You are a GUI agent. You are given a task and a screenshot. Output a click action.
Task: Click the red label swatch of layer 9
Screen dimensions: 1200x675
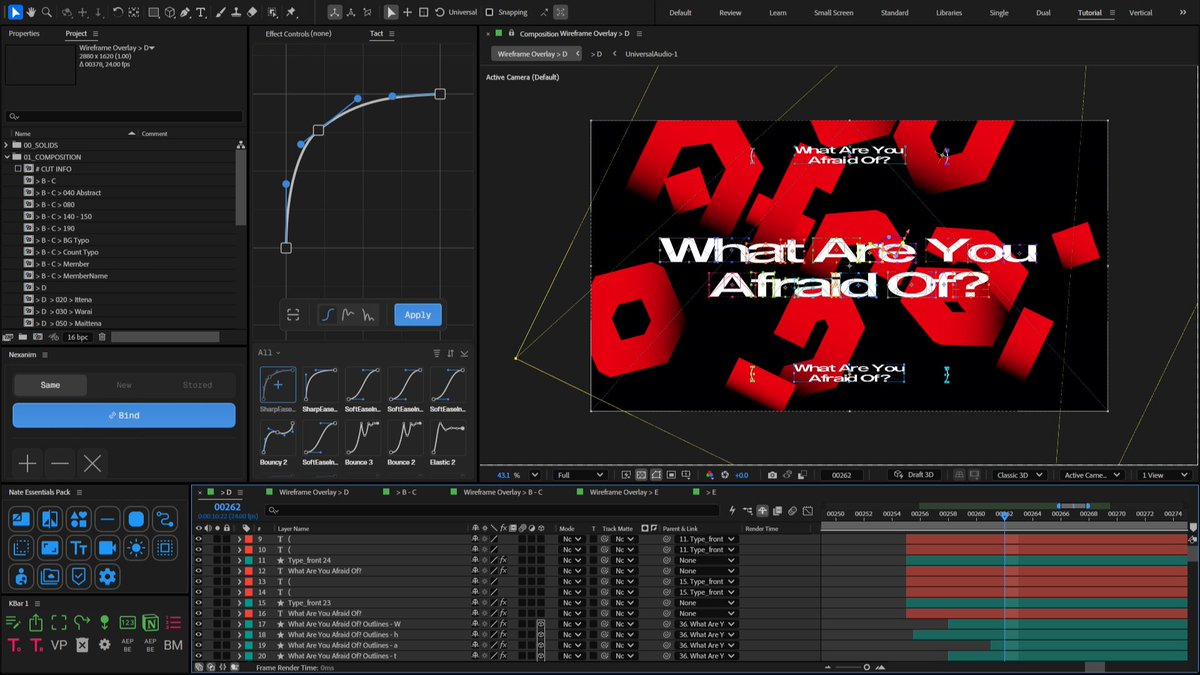click(248, 539)
